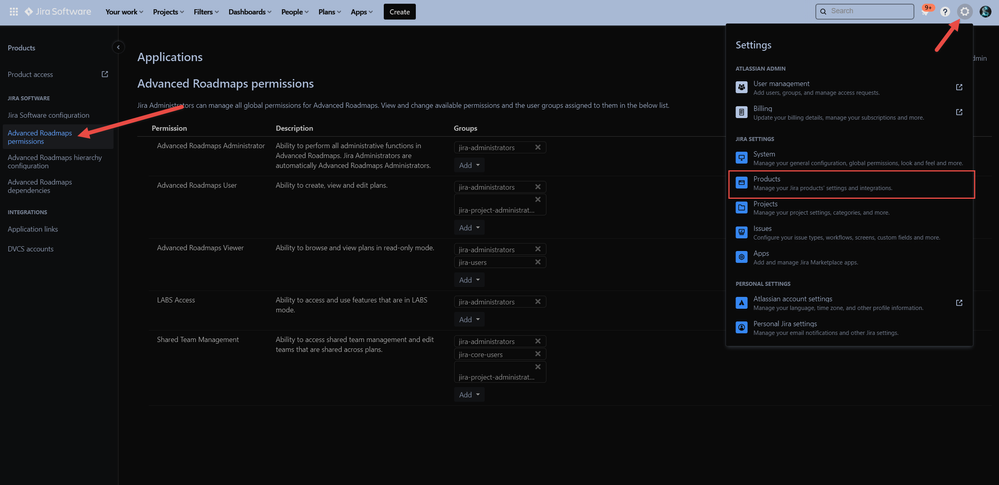This screenshot has width=999, height=485.
Task: Remove jira-administrators from Advanced Roadmaps Viewer
Action: point(538,249)
